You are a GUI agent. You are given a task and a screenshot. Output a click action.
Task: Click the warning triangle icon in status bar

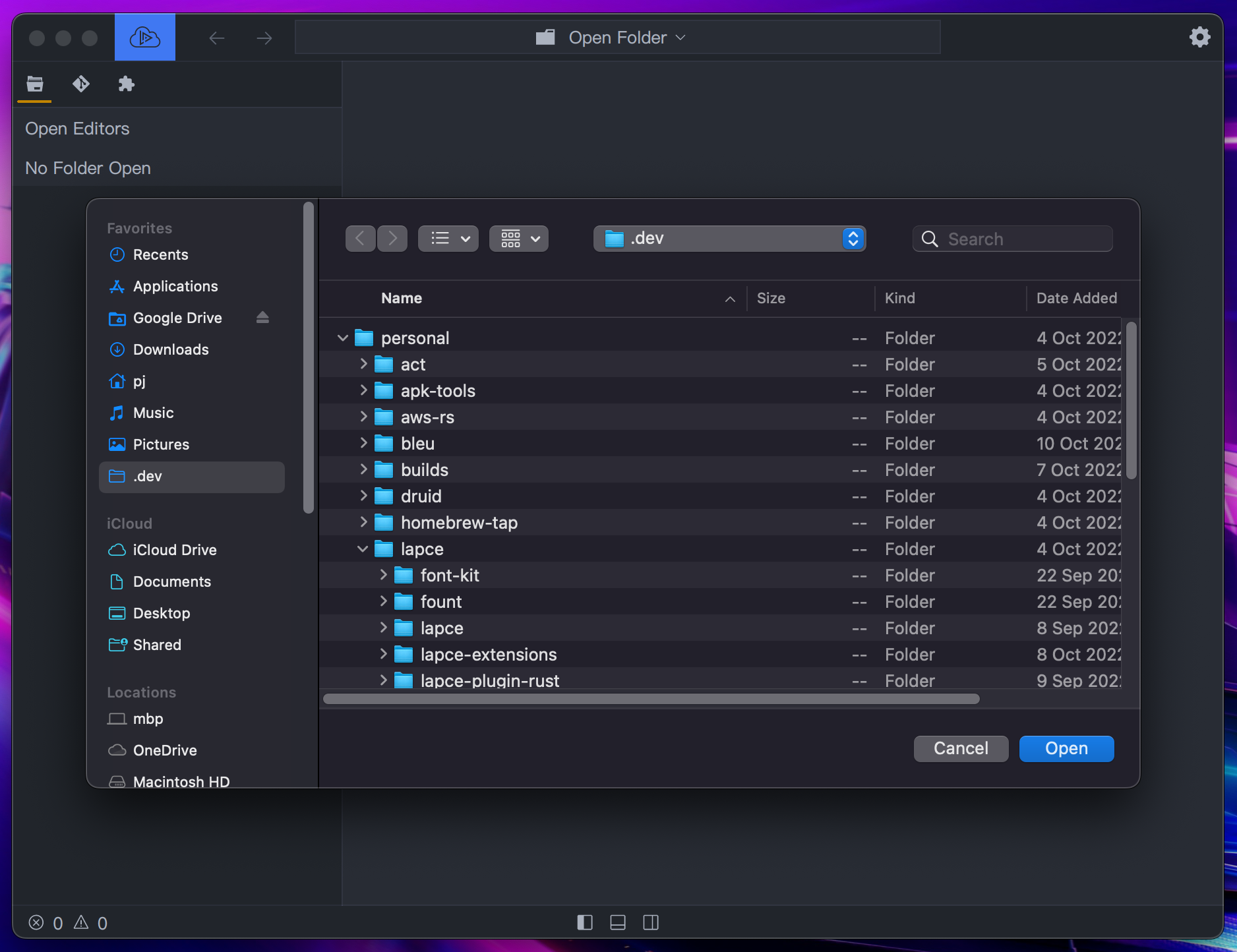coord(81,922)
